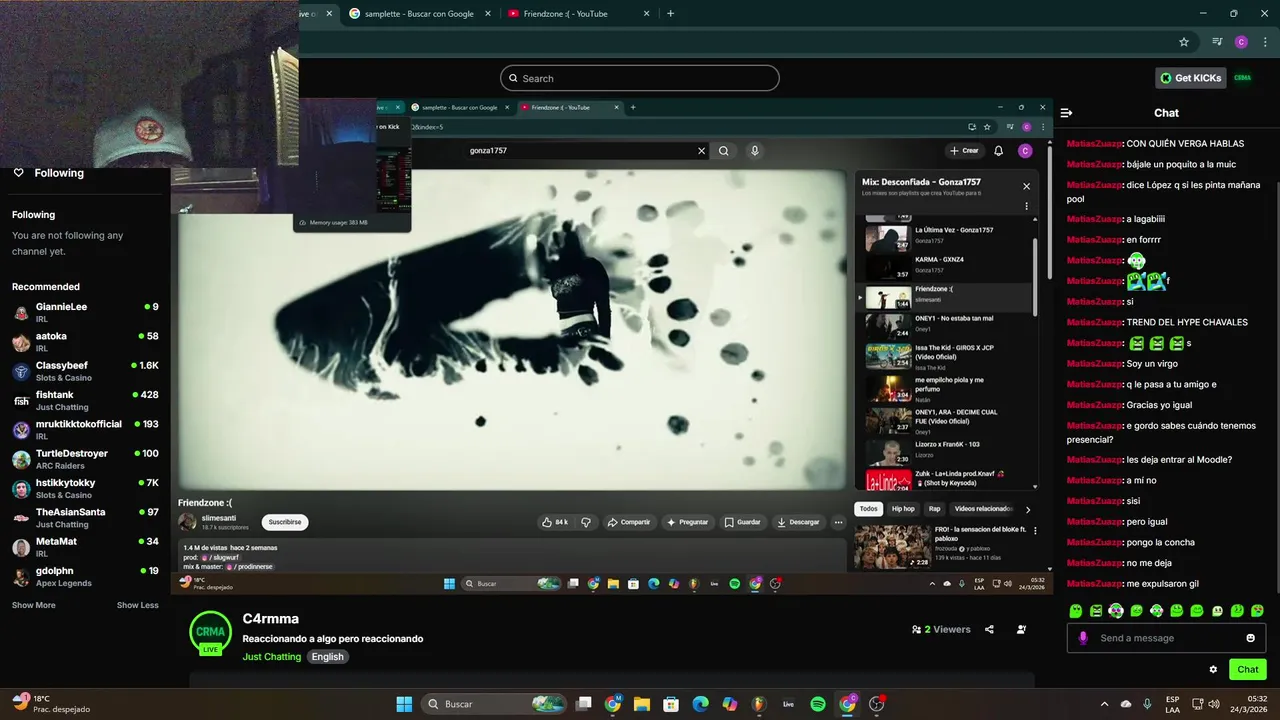Screen dimensions: 1280x720
Task: Select the Rap filter chip in stream
Action: click(x=934, y=509)
